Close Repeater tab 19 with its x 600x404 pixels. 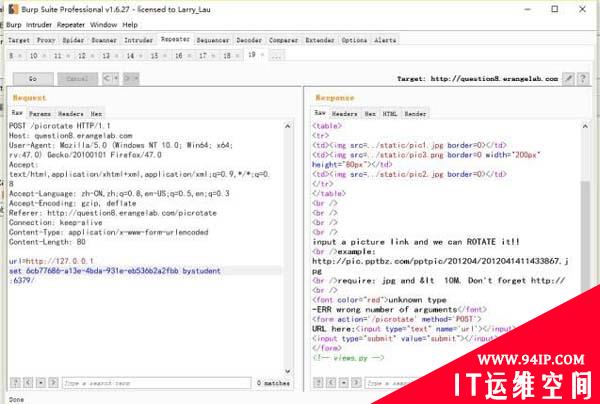tap(262, 55)
